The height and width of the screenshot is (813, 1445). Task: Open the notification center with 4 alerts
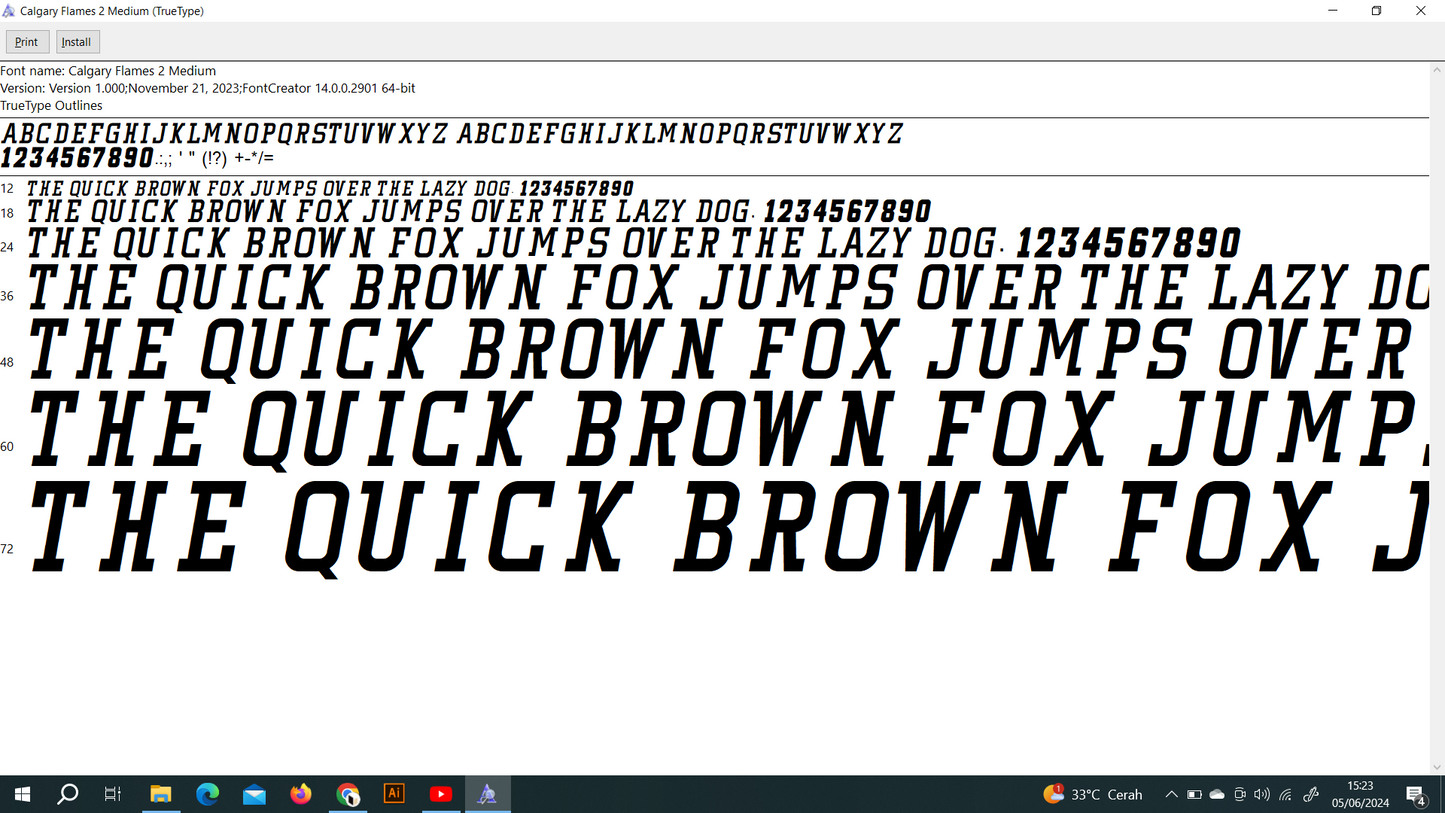point(1416,794)
